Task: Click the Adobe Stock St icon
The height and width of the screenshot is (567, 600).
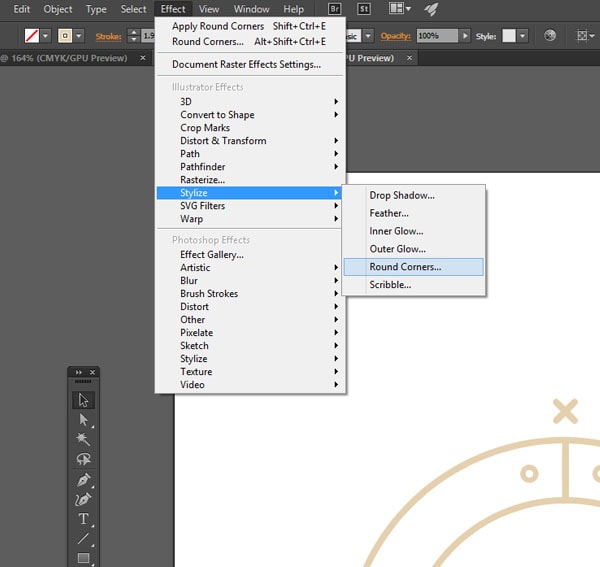Action: [365, 9]
